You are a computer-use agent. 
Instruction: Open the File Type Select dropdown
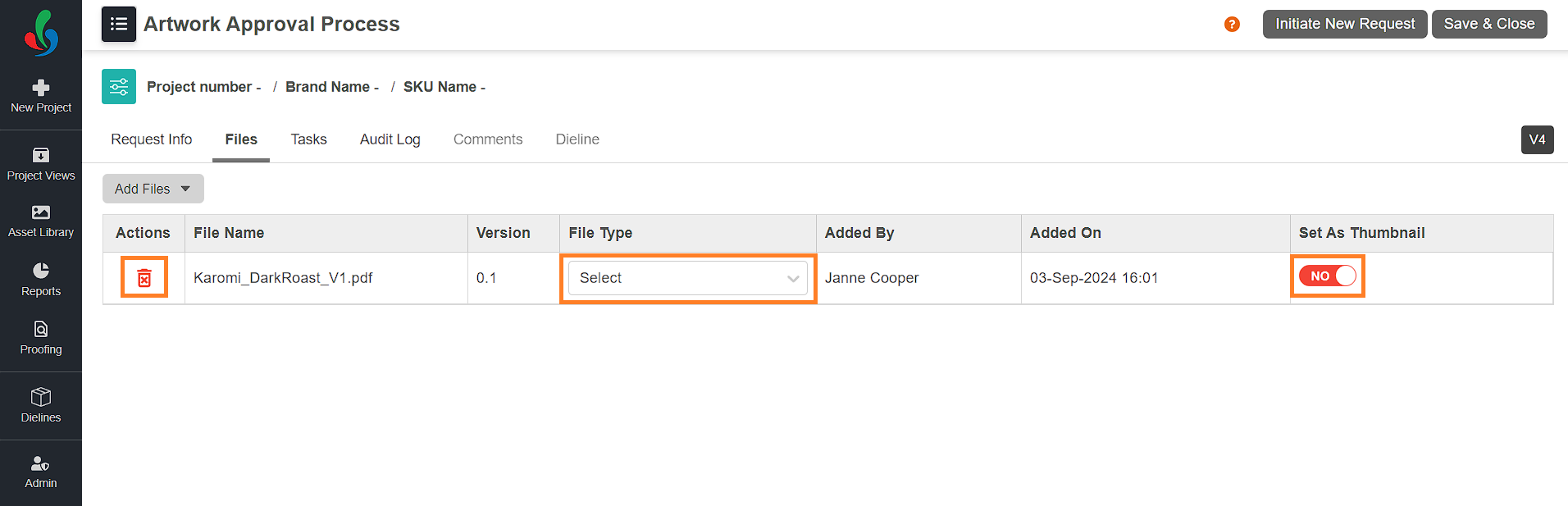(x=688, y=278)
